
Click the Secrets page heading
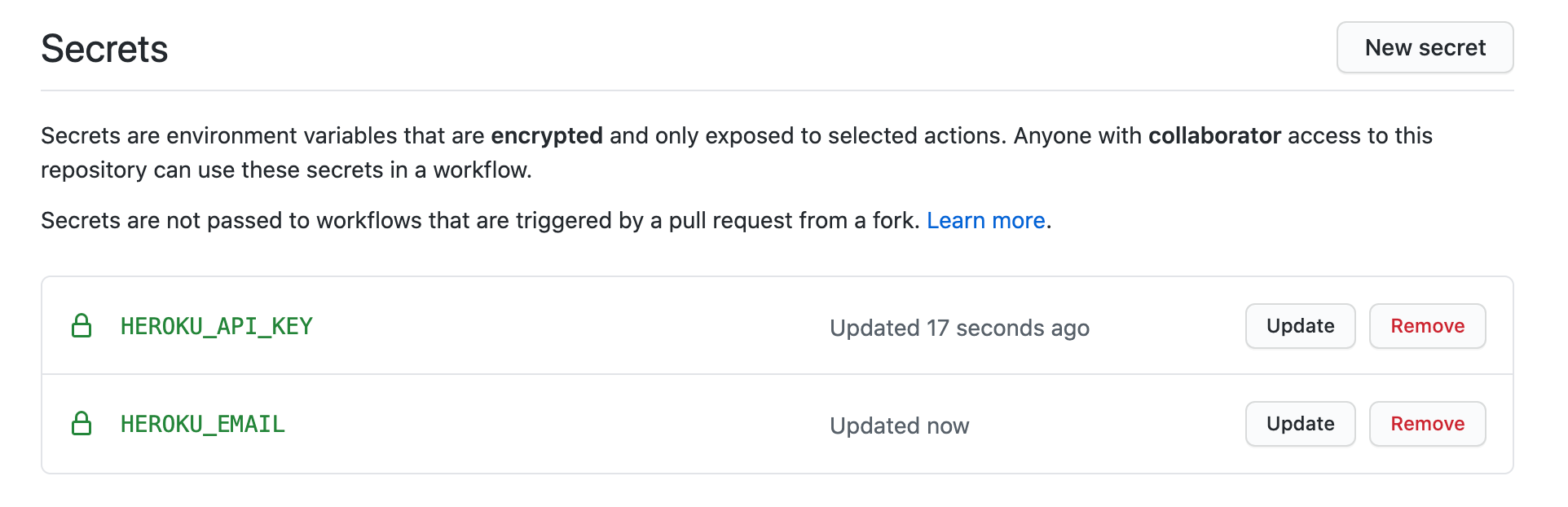[104, 49]
